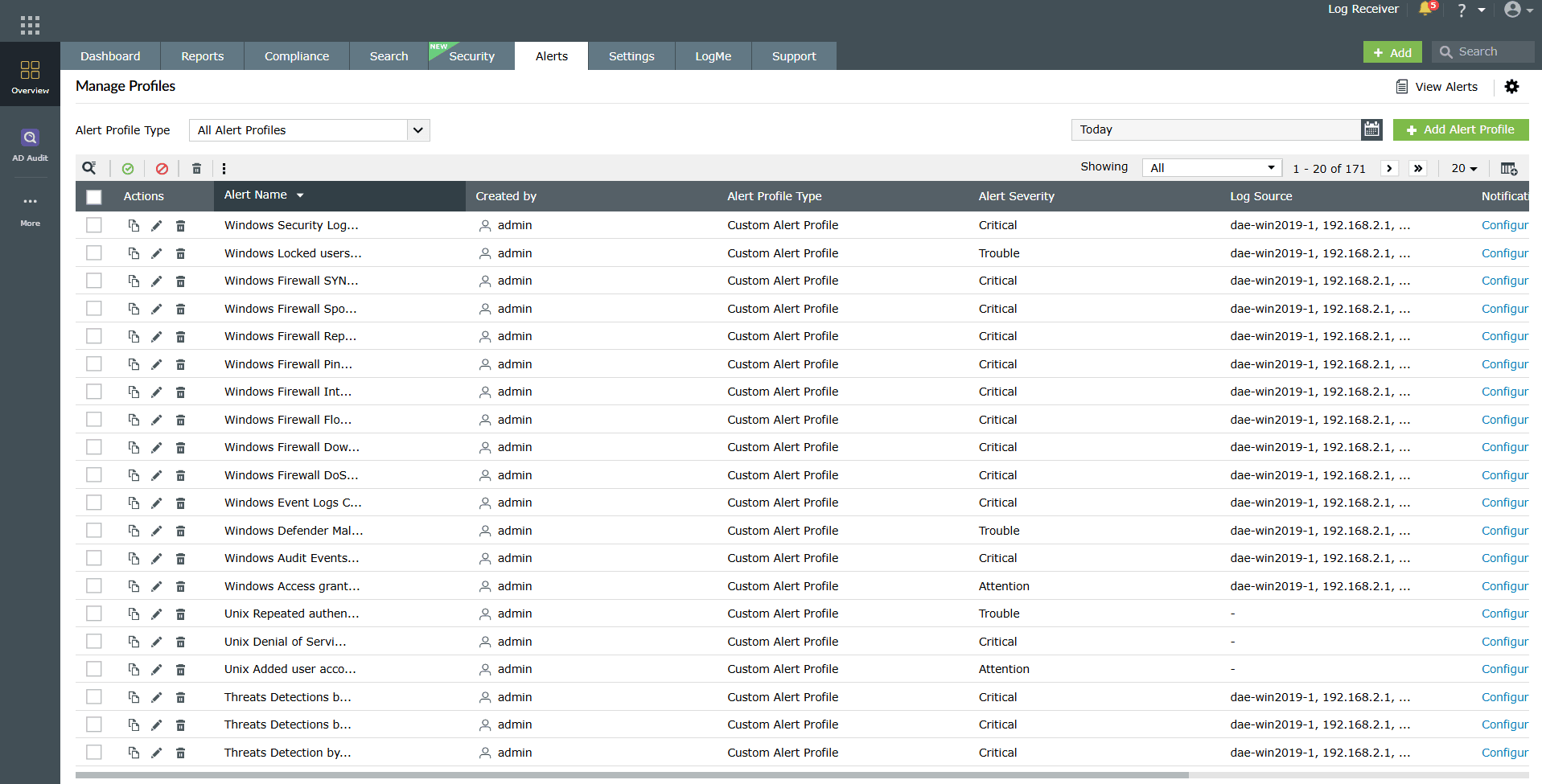The width and height of the screenshot is (1542, 784).
Task: Edit the Windows Locked users profile
Action: click(157, 253)
